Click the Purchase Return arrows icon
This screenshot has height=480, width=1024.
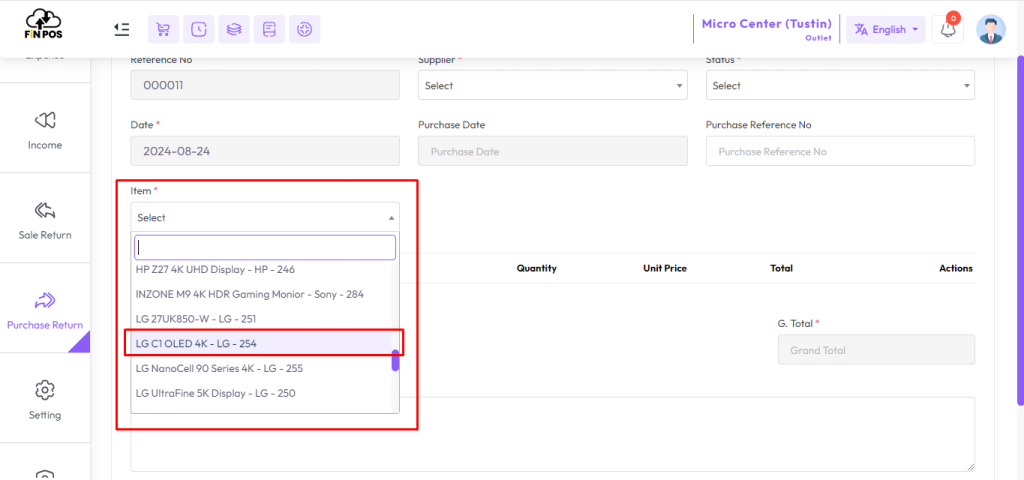point(45,300)
